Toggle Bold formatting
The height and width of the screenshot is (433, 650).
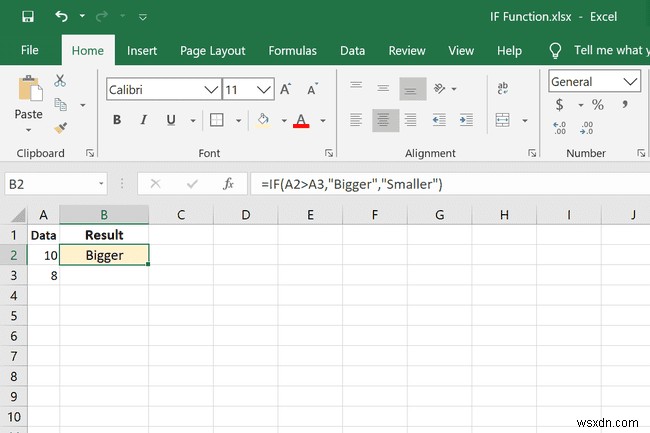click(x=117, y=120)
